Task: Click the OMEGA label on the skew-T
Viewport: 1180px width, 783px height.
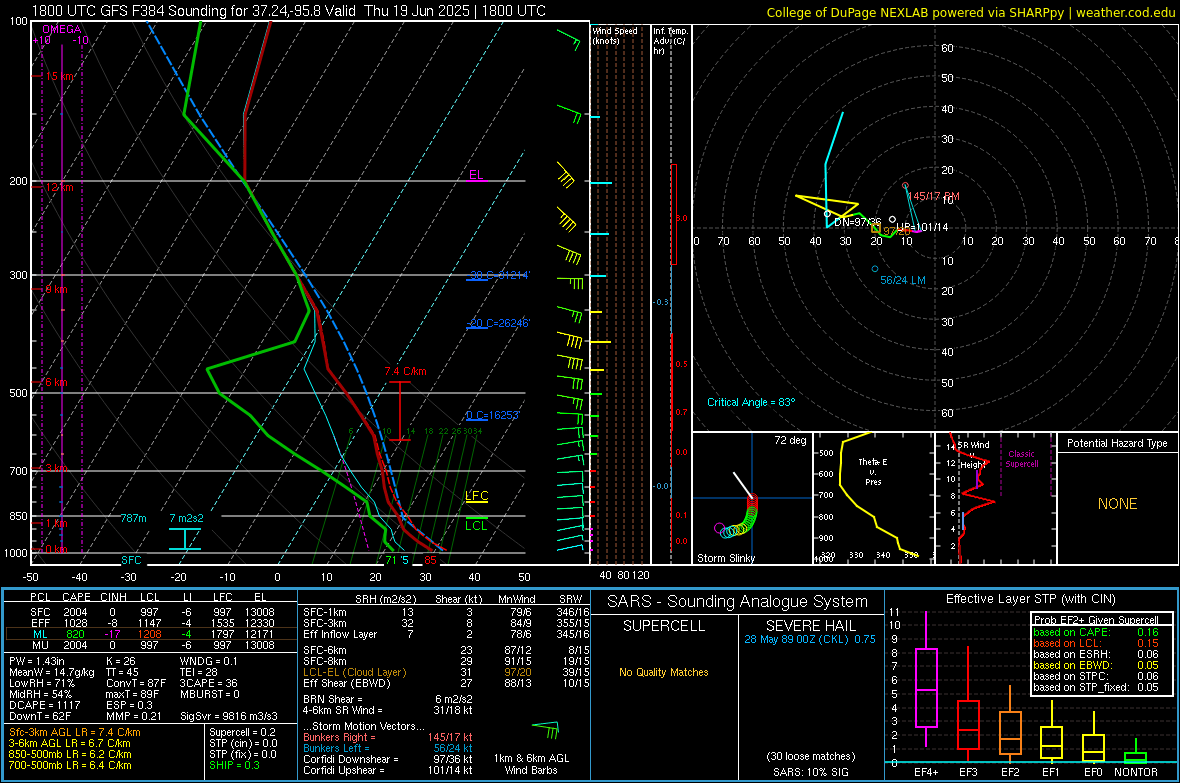Action: point(62,29)
